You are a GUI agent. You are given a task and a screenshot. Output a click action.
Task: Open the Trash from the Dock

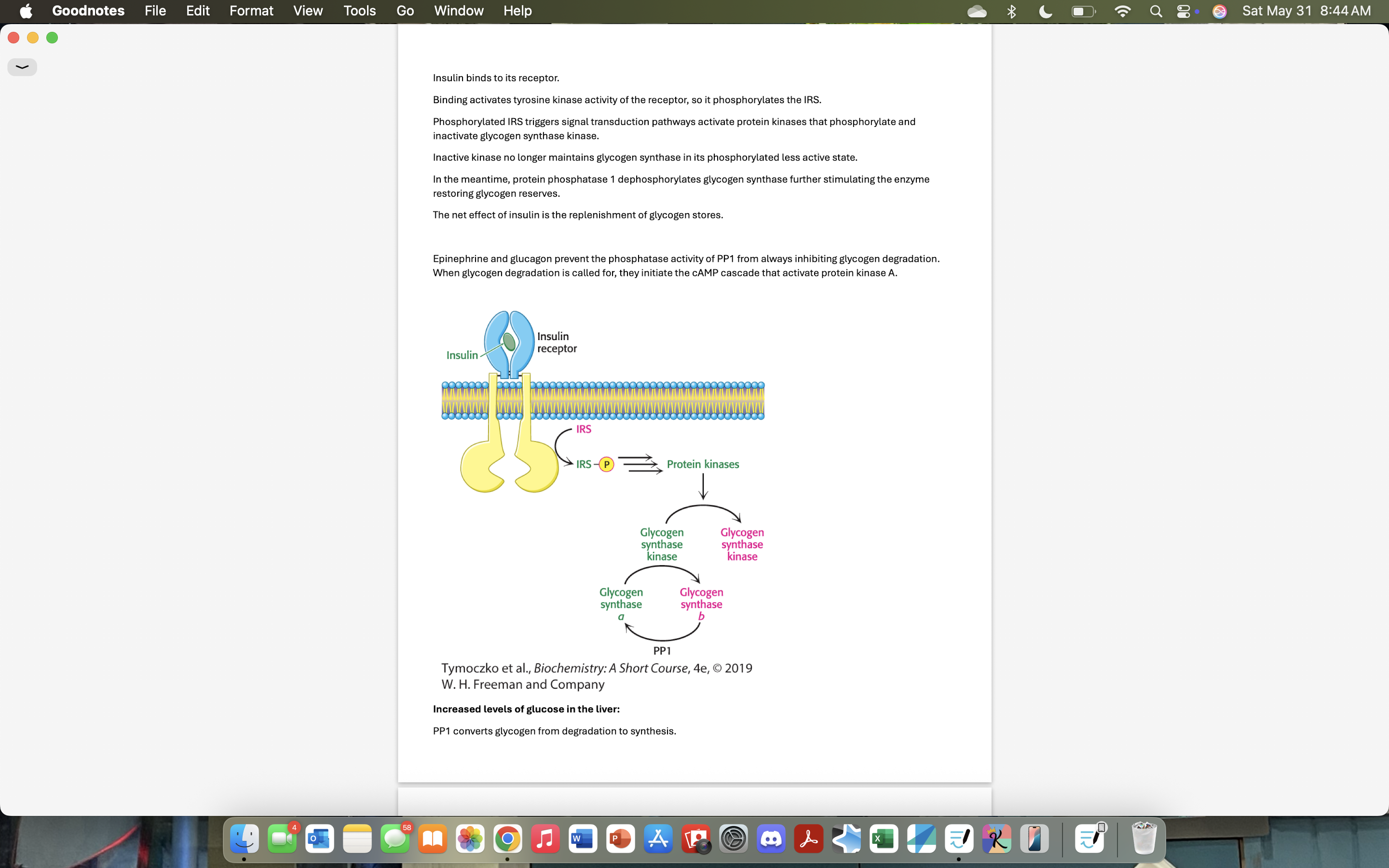point(1144,838)
